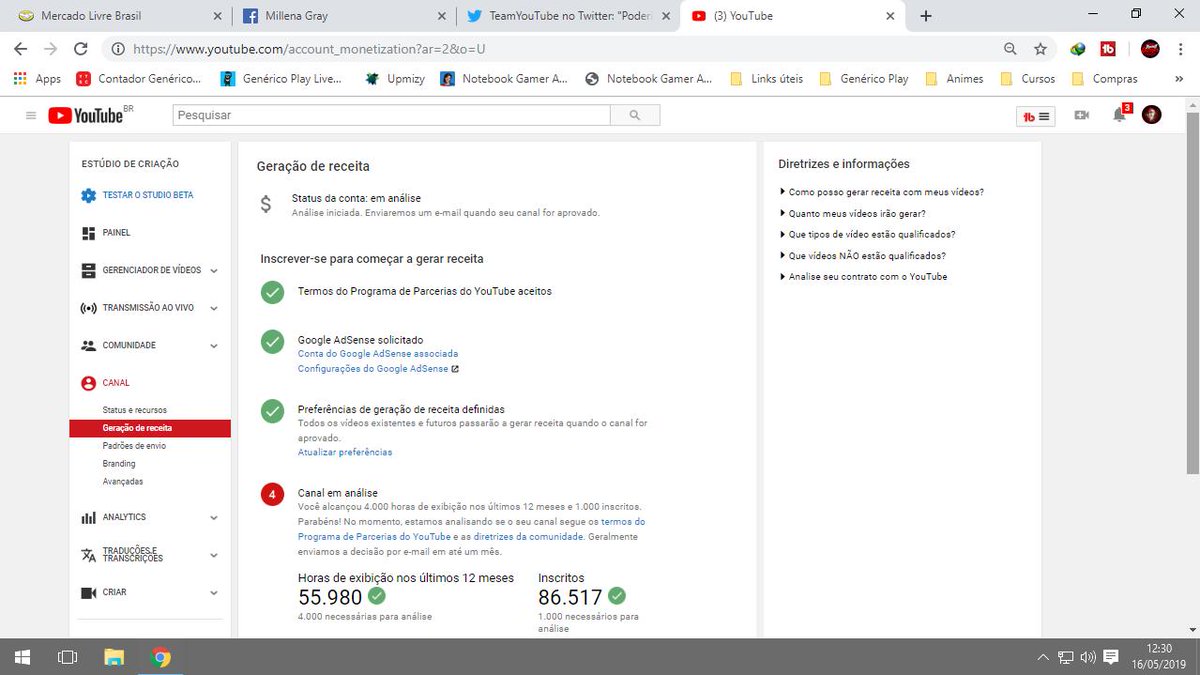Open Status e recursos submenu item
The width and height of the screenshot is (1200, 675).
point(135,410)
